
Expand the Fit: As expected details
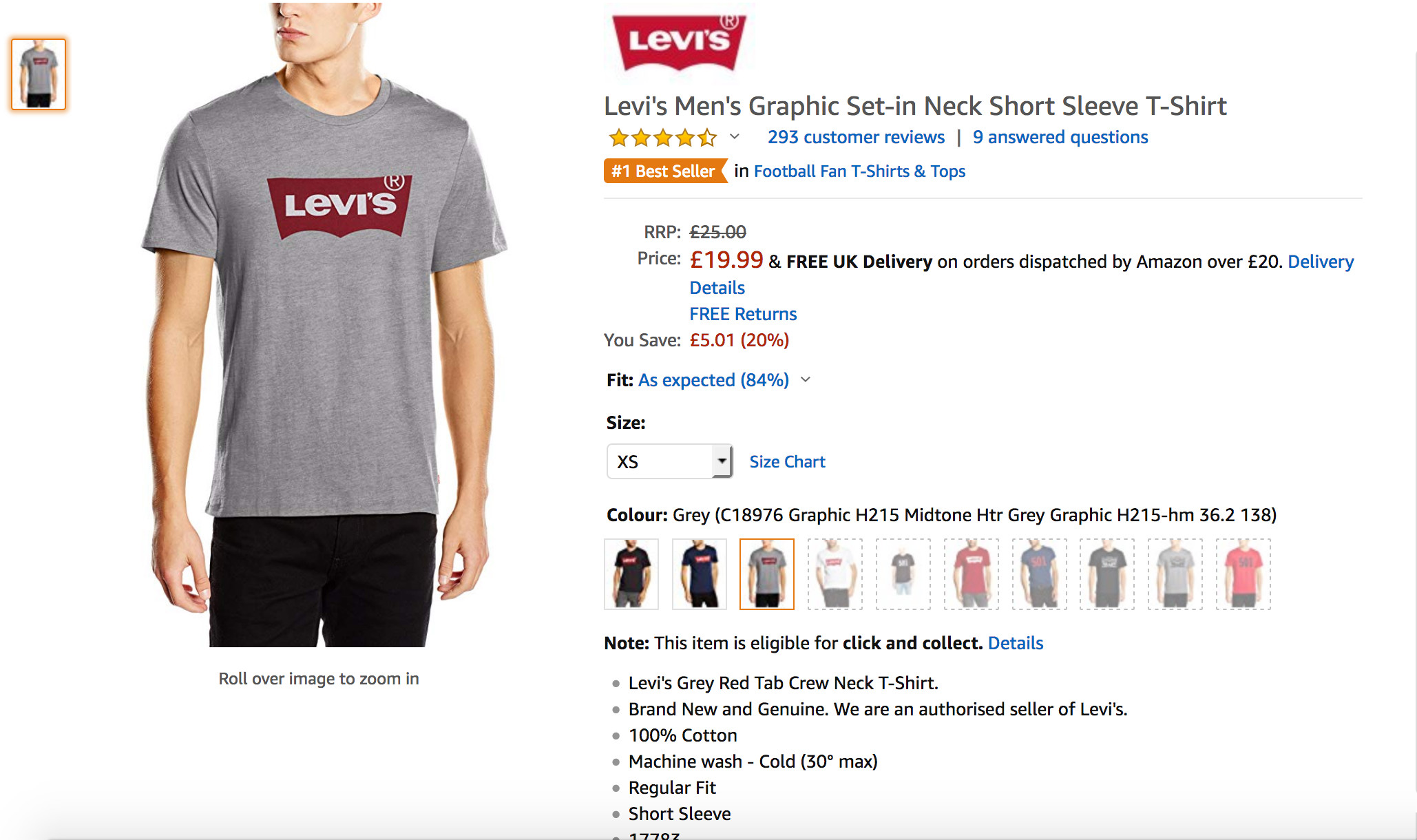(807, 380)
